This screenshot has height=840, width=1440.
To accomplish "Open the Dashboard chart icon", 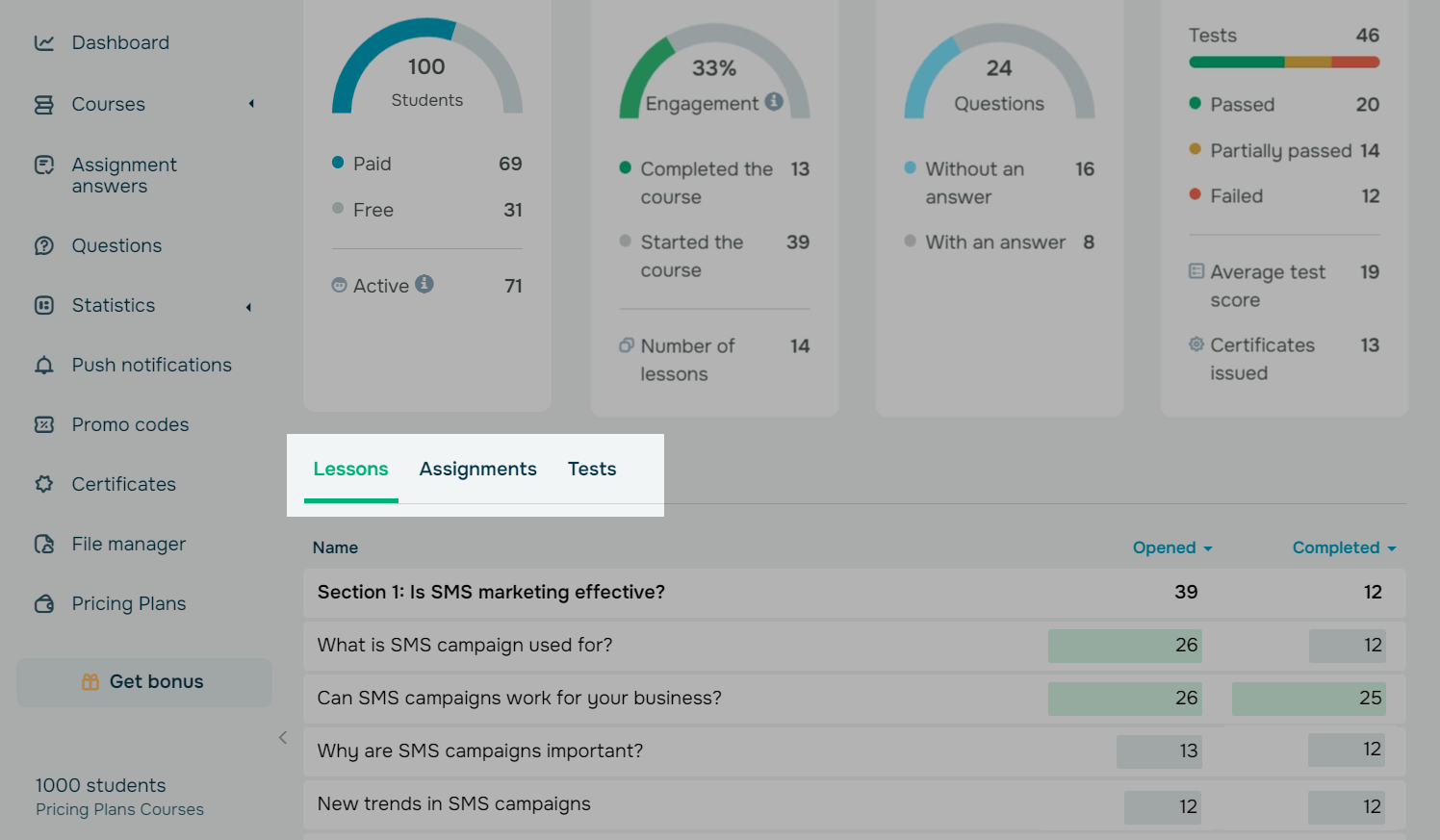I will [x=44, y=43].
